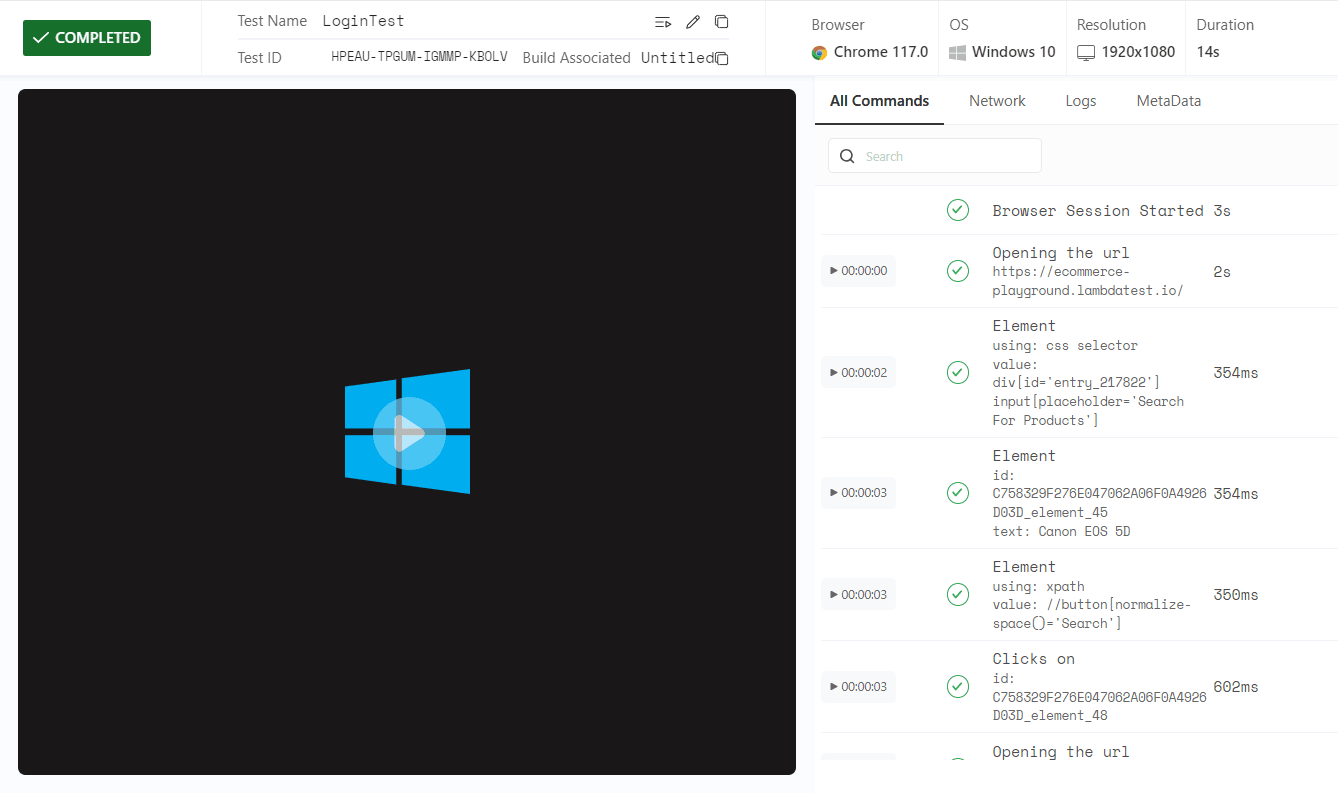Open the Logs tab
Screen dimensions: 1338x793
1081,100
